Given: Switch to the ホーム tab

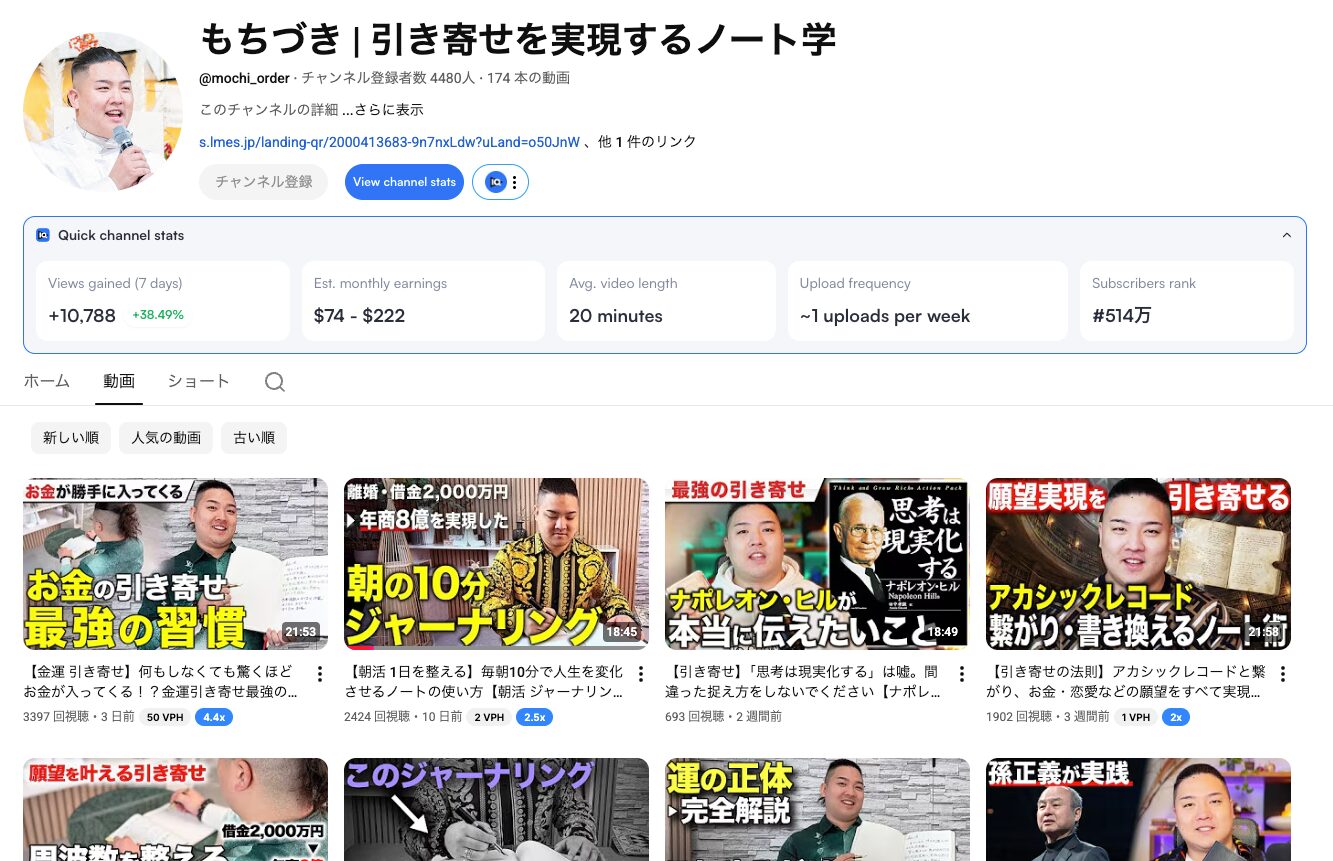Looking at the screenshot, I should (x=46, y=381).
